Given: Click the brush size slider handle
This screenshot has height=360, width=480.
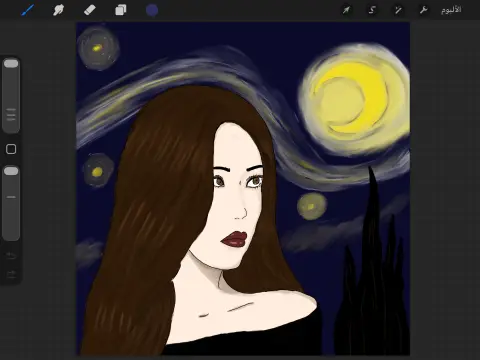Looking at the screenshot, I should pos(11,64).
